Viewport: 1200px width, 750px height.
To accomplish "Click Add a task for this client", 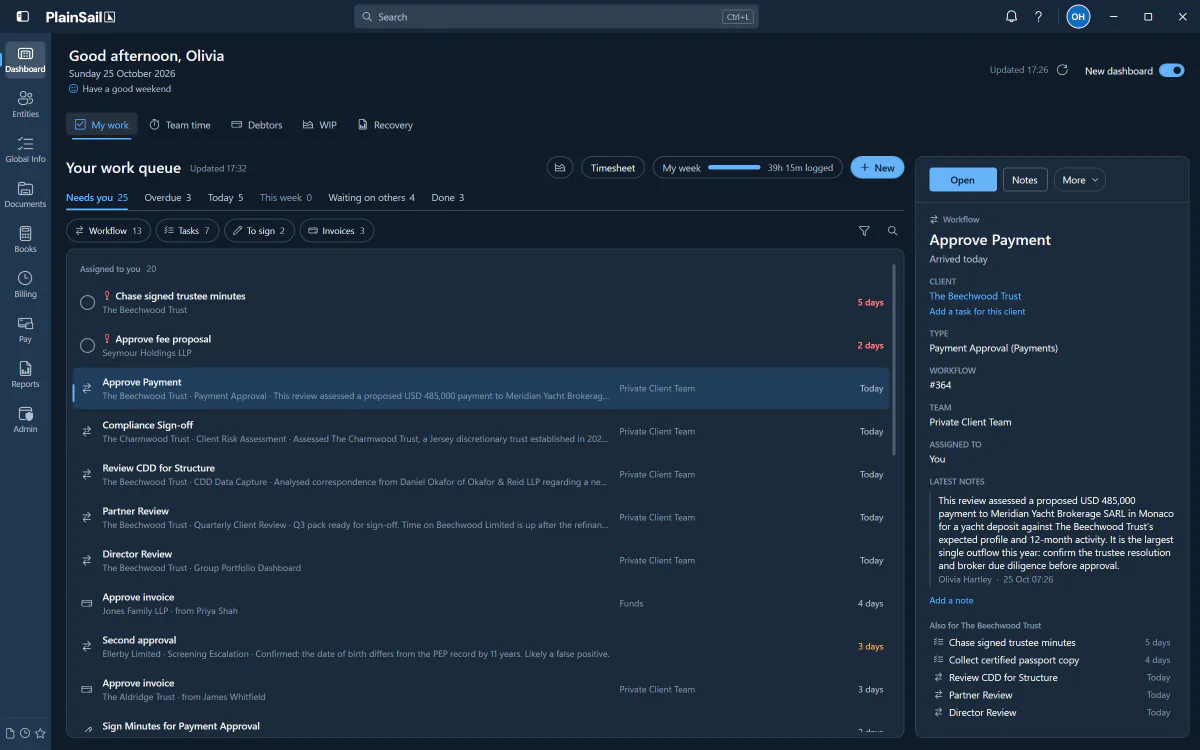I will point(977,311).
